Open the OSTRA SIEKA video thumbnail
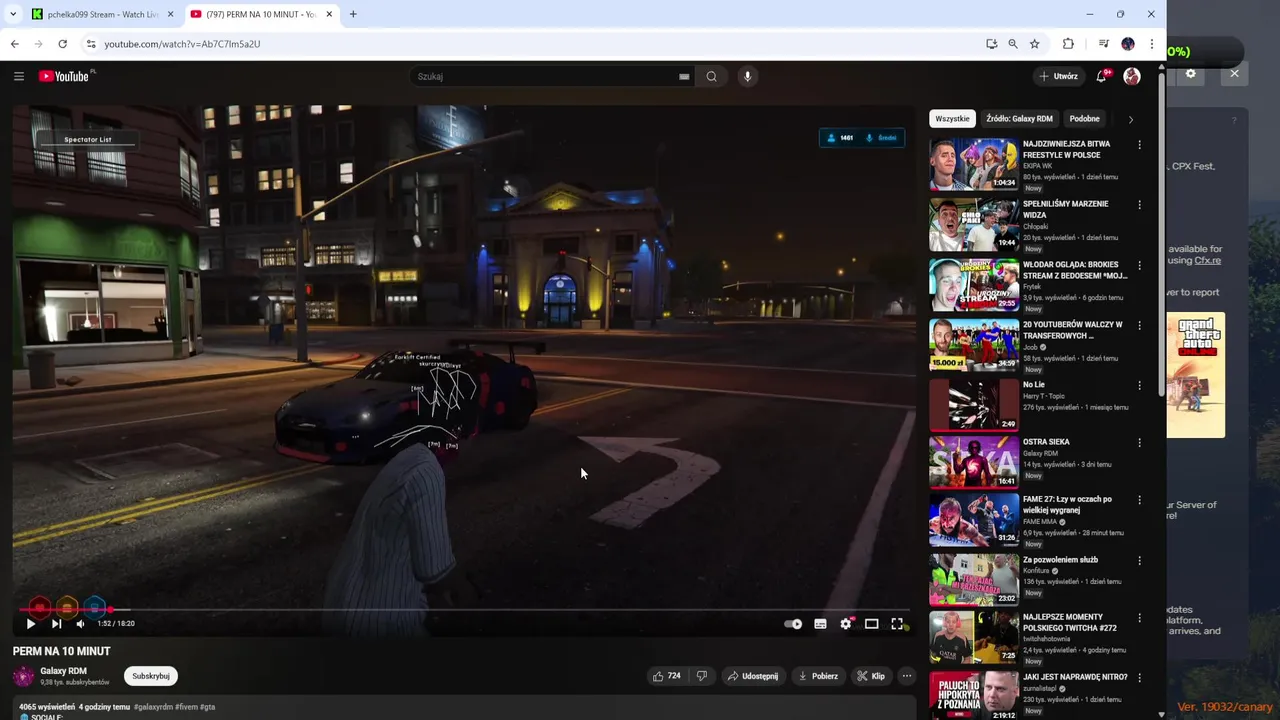 pyautogui.click(x=974, y=462)
